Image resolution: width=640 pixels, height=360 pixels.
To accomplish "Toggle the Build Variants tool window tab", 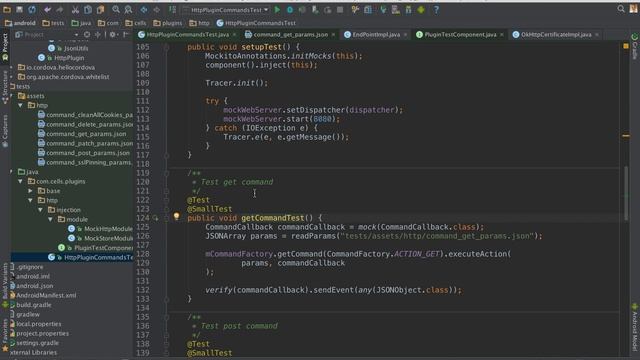I will 5,285.
